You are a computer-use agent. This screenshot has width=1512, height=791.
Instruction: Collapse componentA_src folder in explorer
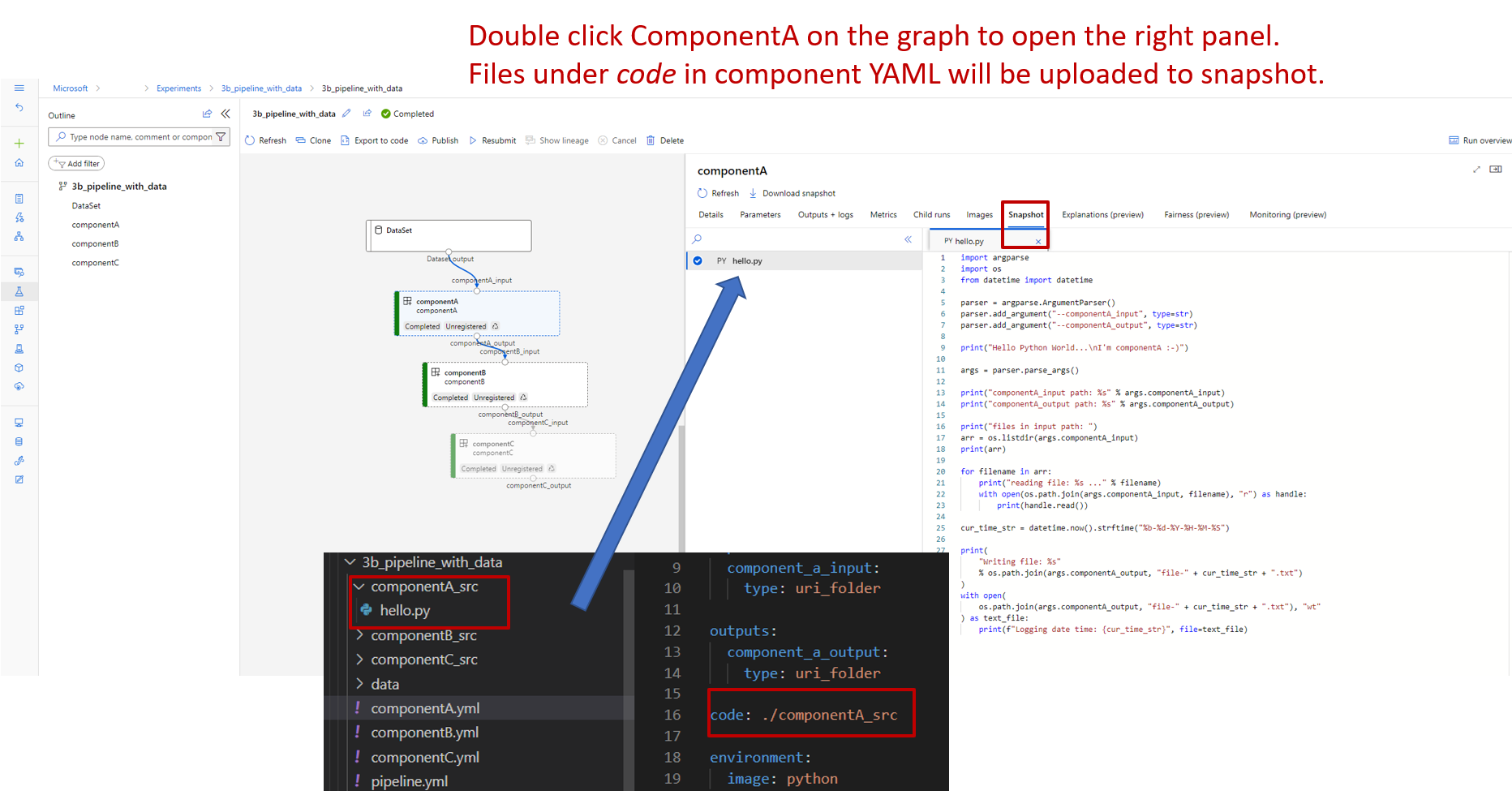coord(359,587)
